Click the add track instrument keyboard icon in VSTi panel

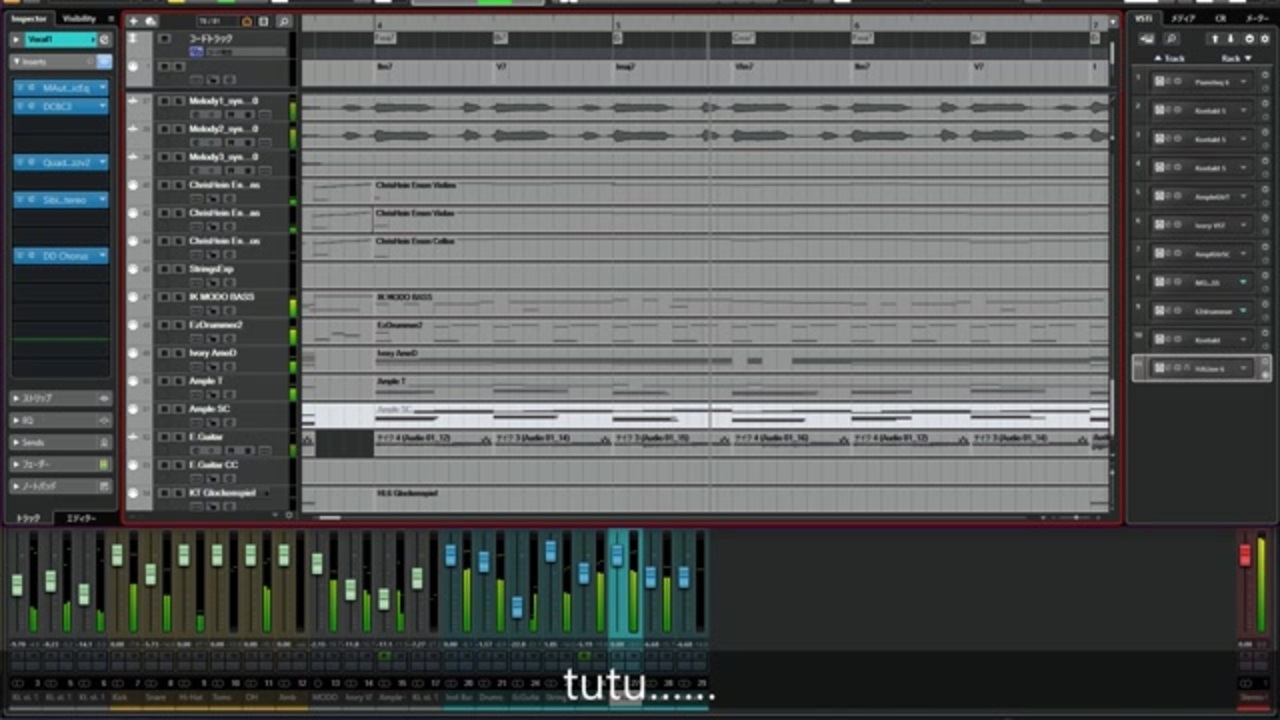click(1147, 39)
